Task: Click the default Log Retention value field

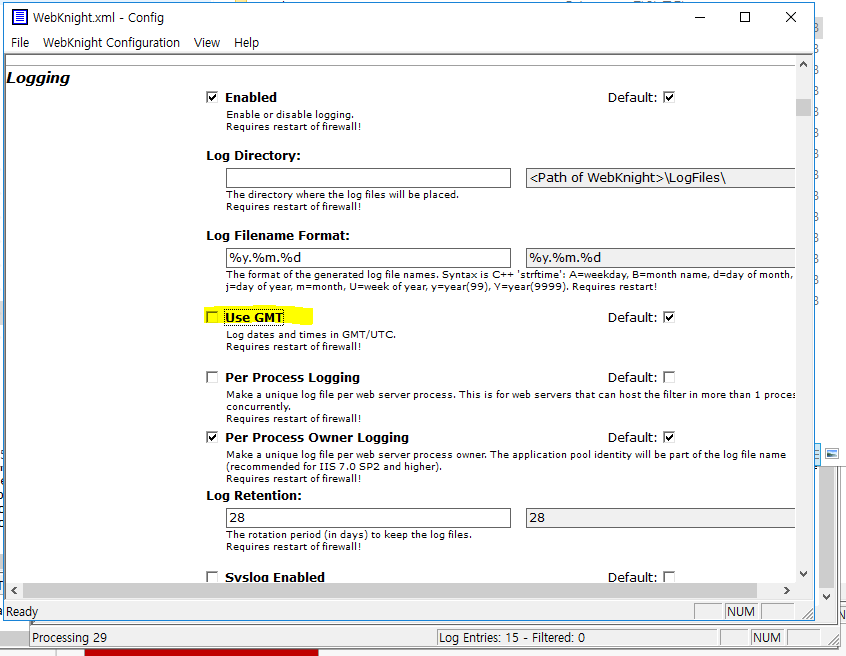Action: point(660,518)
